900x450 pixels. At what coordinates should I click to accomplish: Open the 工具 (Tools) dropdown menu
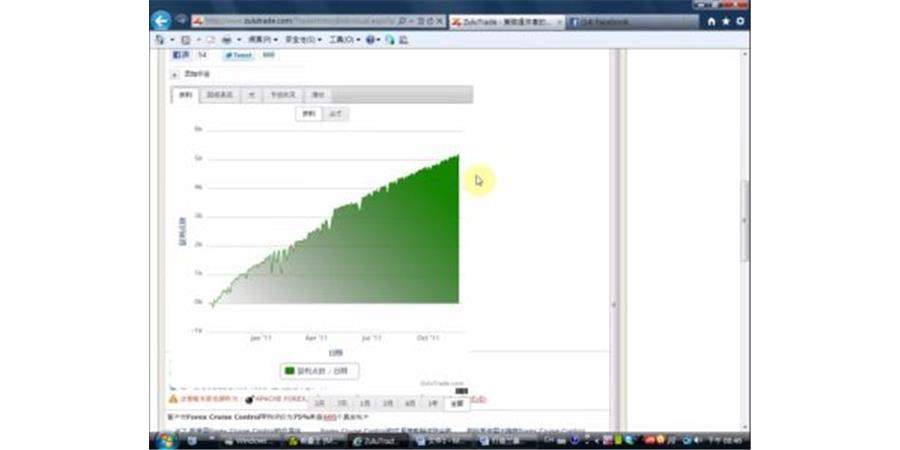click(343, 40)
